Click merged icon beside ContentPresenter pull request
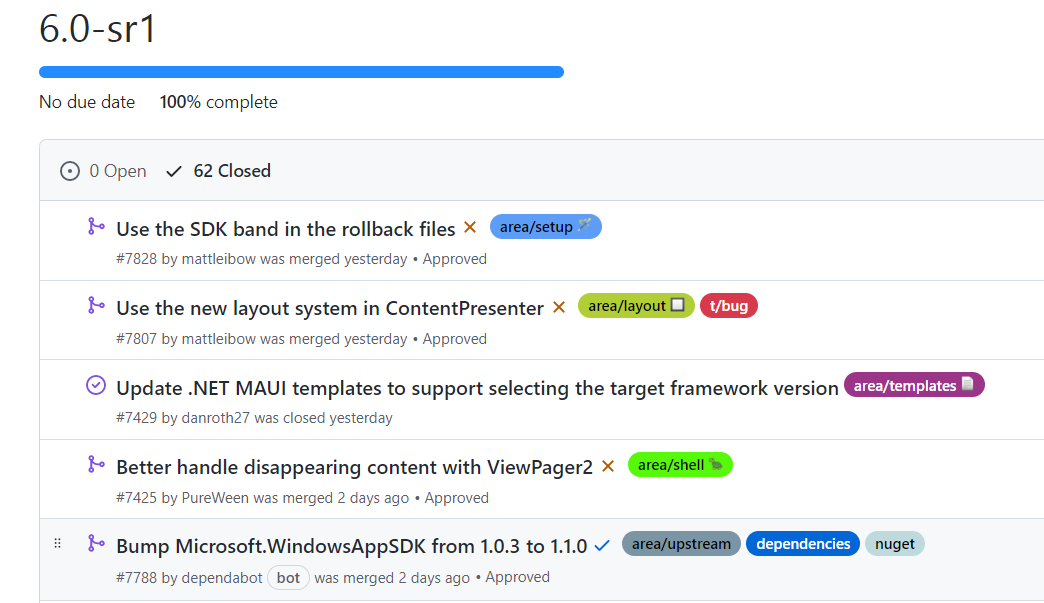The height and width of the screenshot is (603, 1044). coord(96,306)
